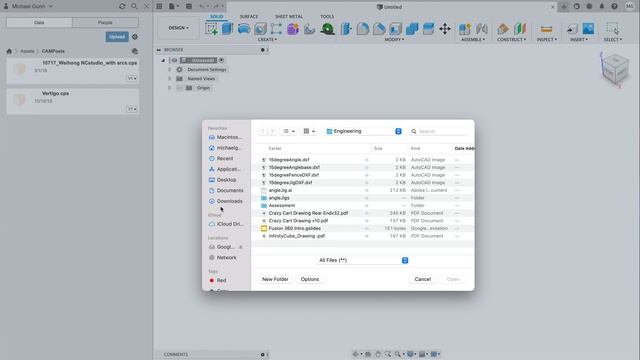Toggle Origin folder visibility
The width and height of the screenshot is (640, 360).
[180, 88]
